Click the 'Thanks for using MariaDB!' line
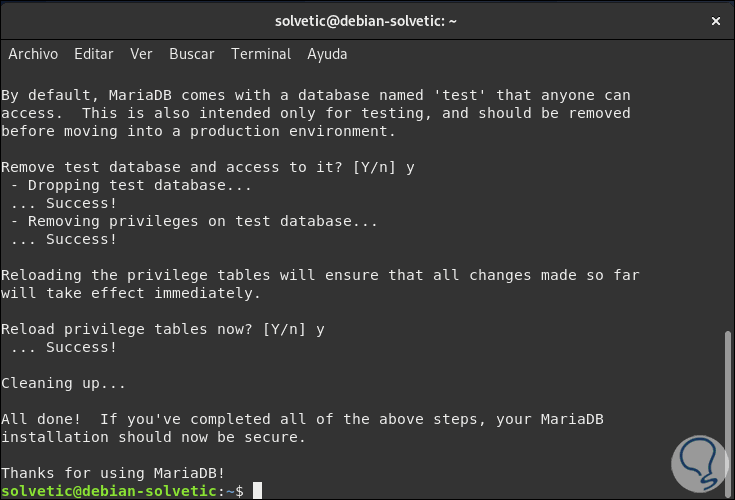This screenshot has height=500, width=735. pyautogui.click(x=113, y=473)
